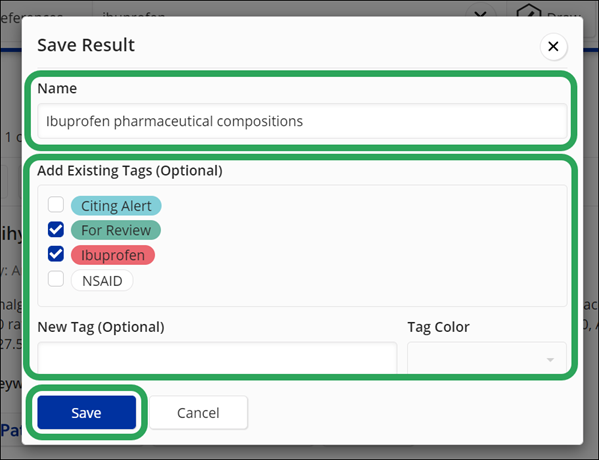Enable the Citing Alert checkbox
The image size is (599, 460).
[x=56, y=204]
